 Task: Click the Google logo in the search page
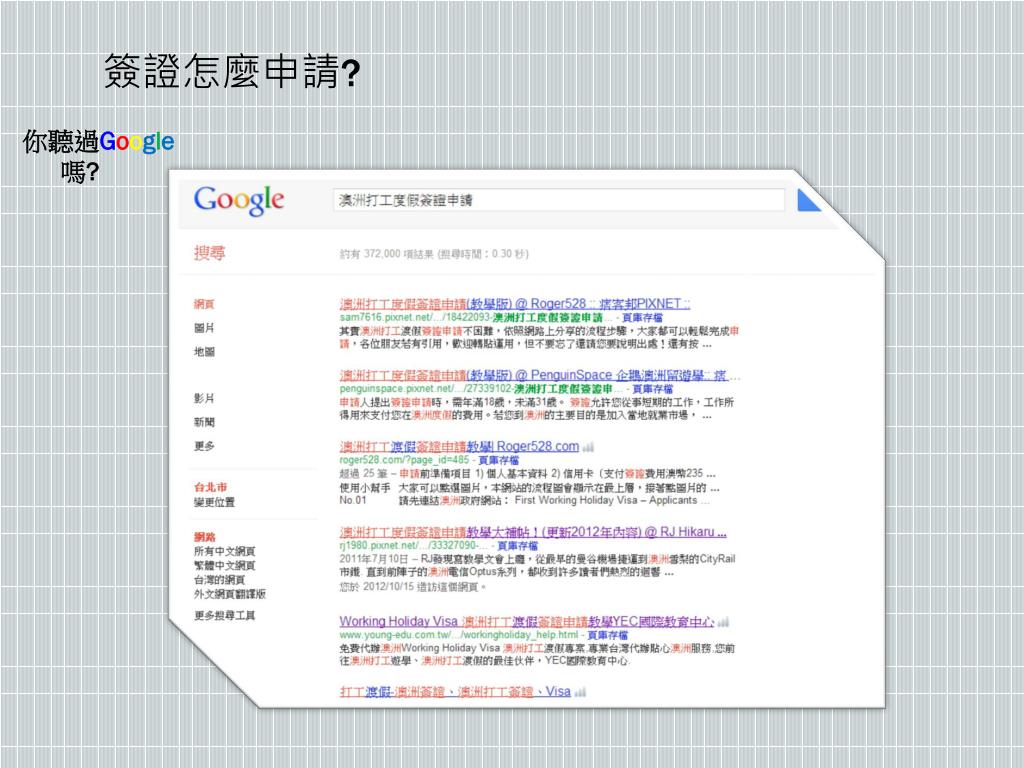pos(239,200)
